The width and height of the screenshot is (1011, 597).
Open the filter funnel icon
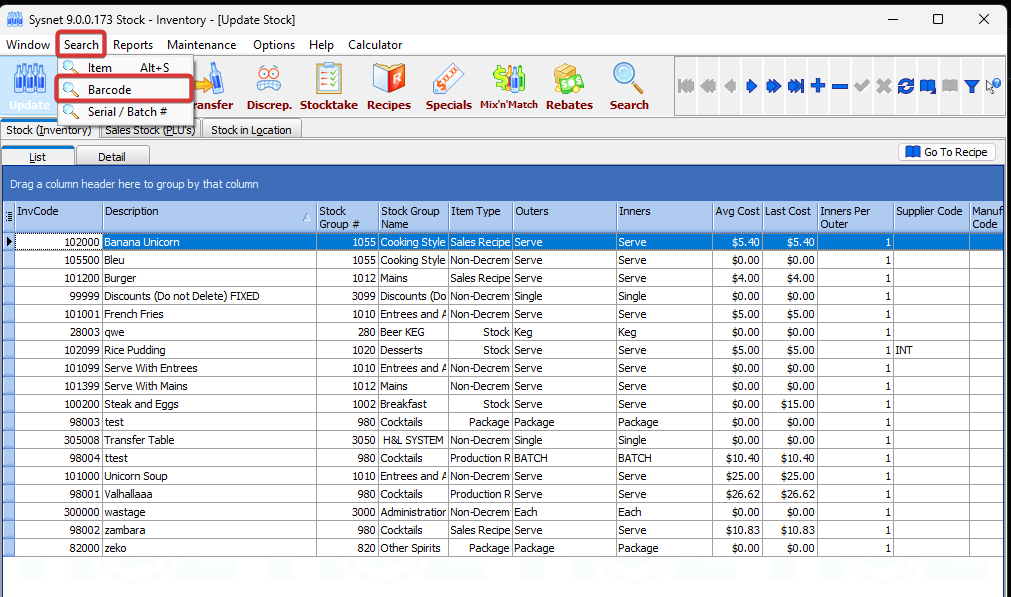click(972, 86)
